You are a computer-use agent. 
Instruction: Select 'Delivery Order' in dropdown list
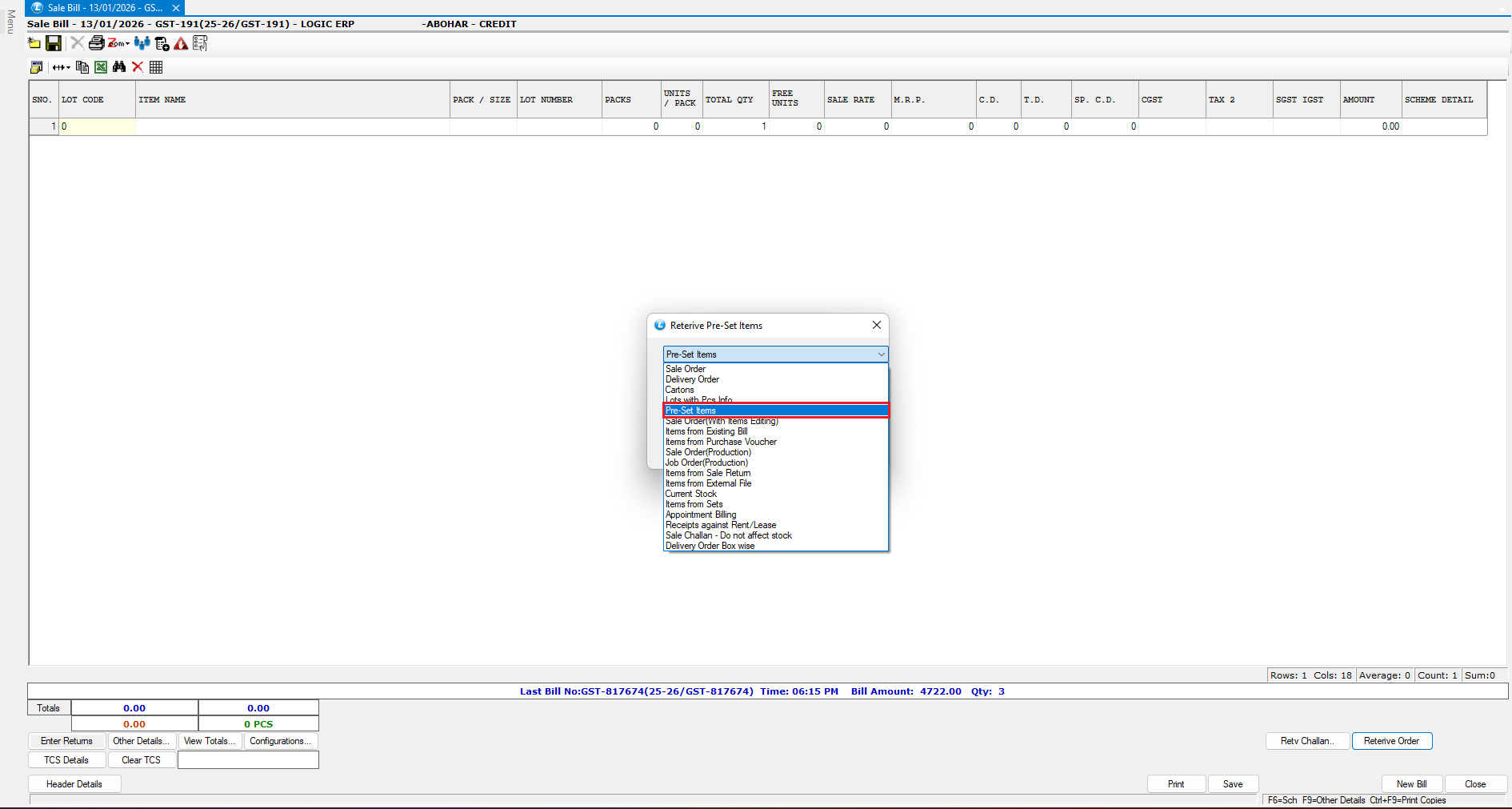tap(693, 379)
